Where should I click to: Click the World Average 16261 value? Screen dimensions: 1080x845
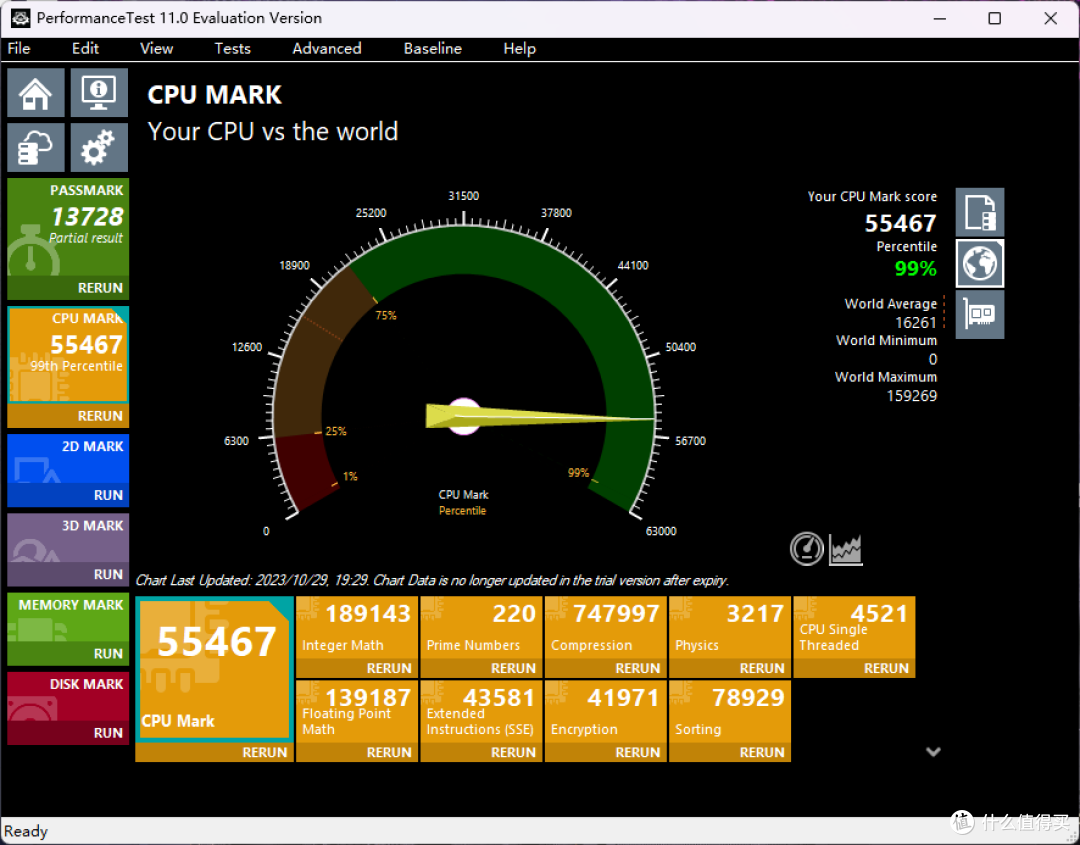pos(915,322)
